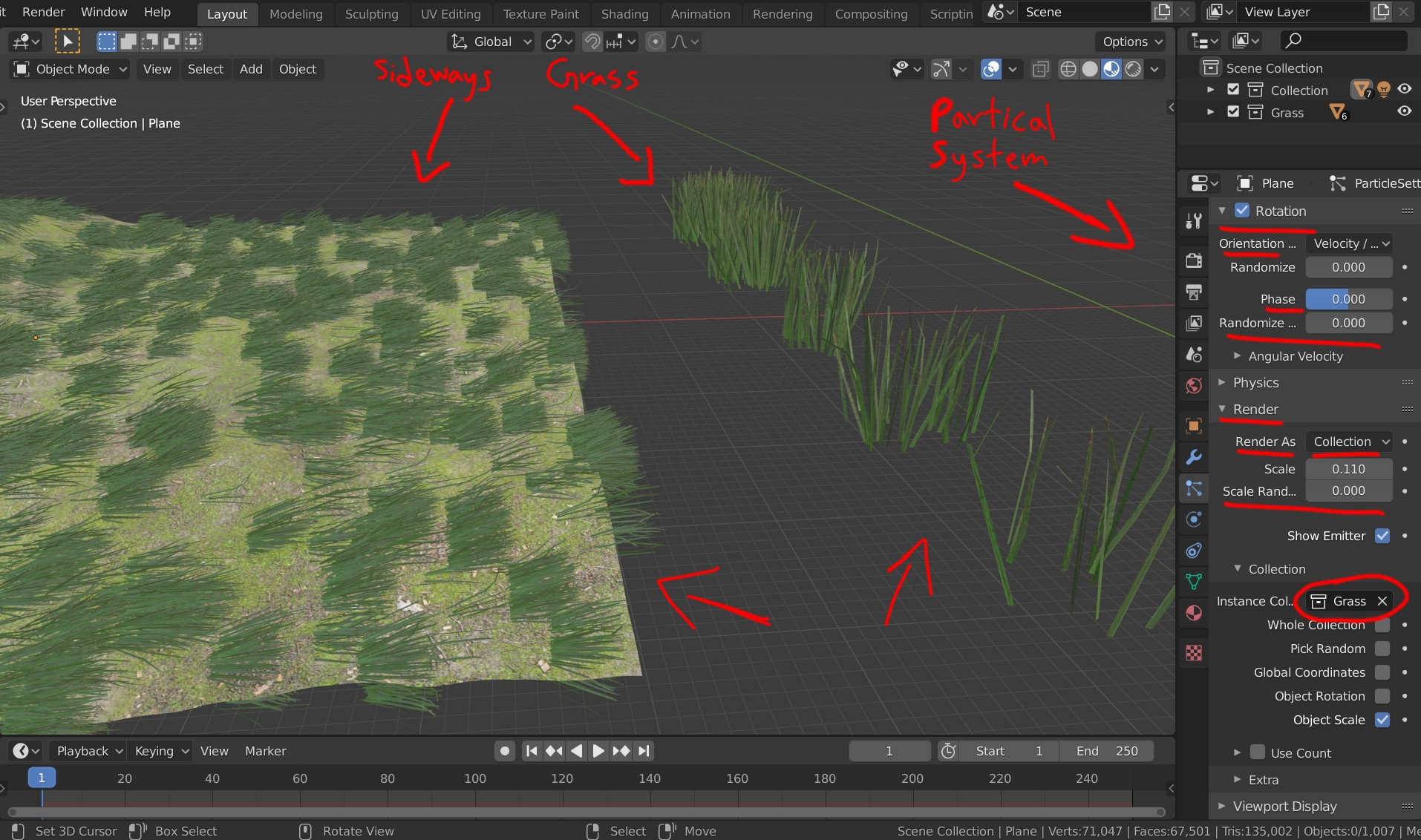Exclude Grass collection via its checkbox

click(x=1234, y=112)
